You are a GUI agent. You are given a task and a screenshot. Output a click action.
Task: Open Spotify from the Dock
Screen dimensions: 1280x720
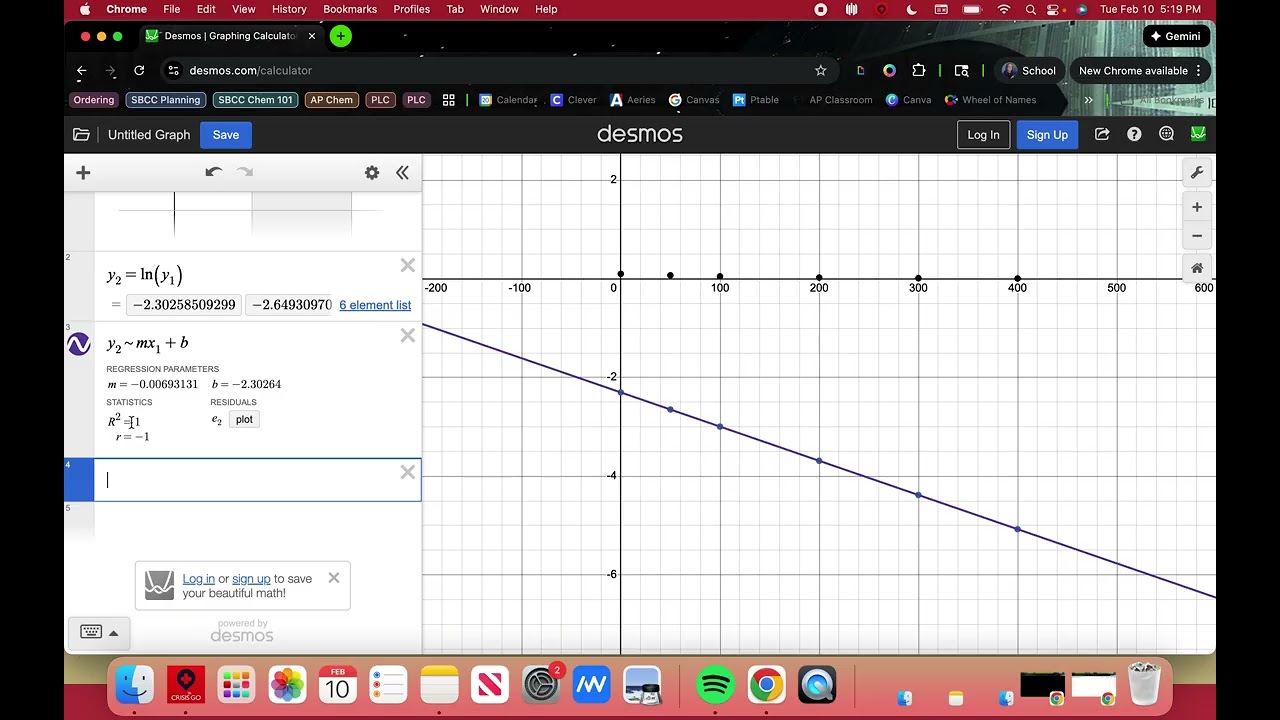tap(715, 685)
